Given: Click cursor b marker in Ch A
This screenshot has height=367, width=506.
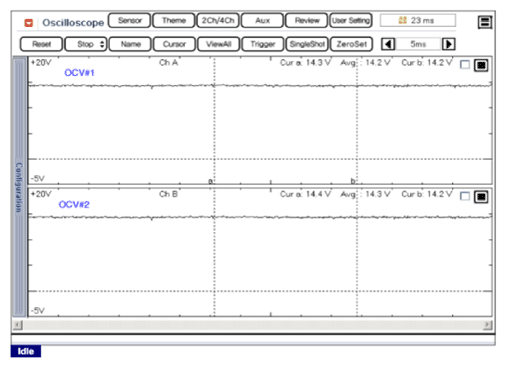Looking at the screenshot, I should [353, 181].
